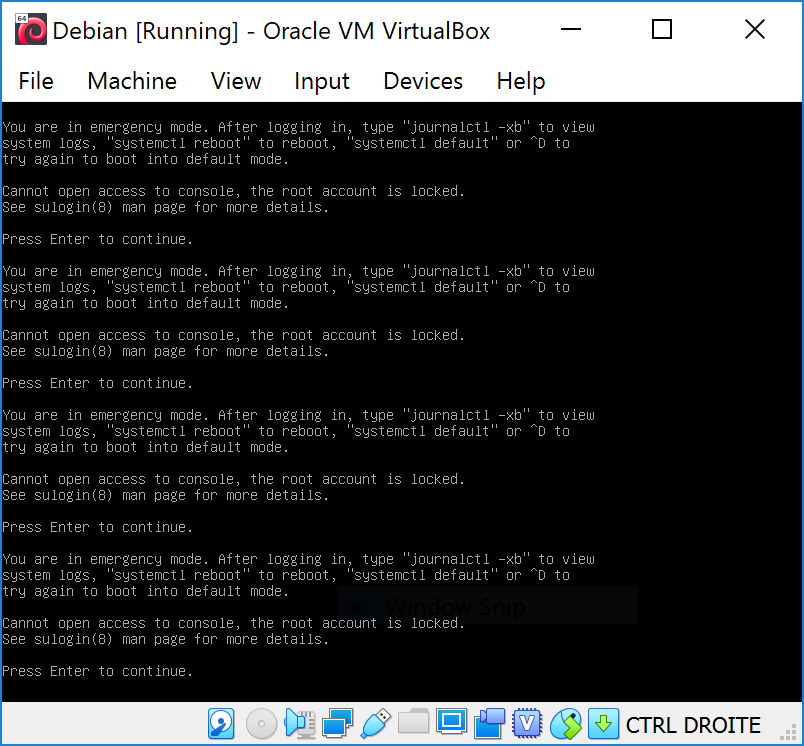
Task: Click the shared folders status icon
Action: click(413, 722)
